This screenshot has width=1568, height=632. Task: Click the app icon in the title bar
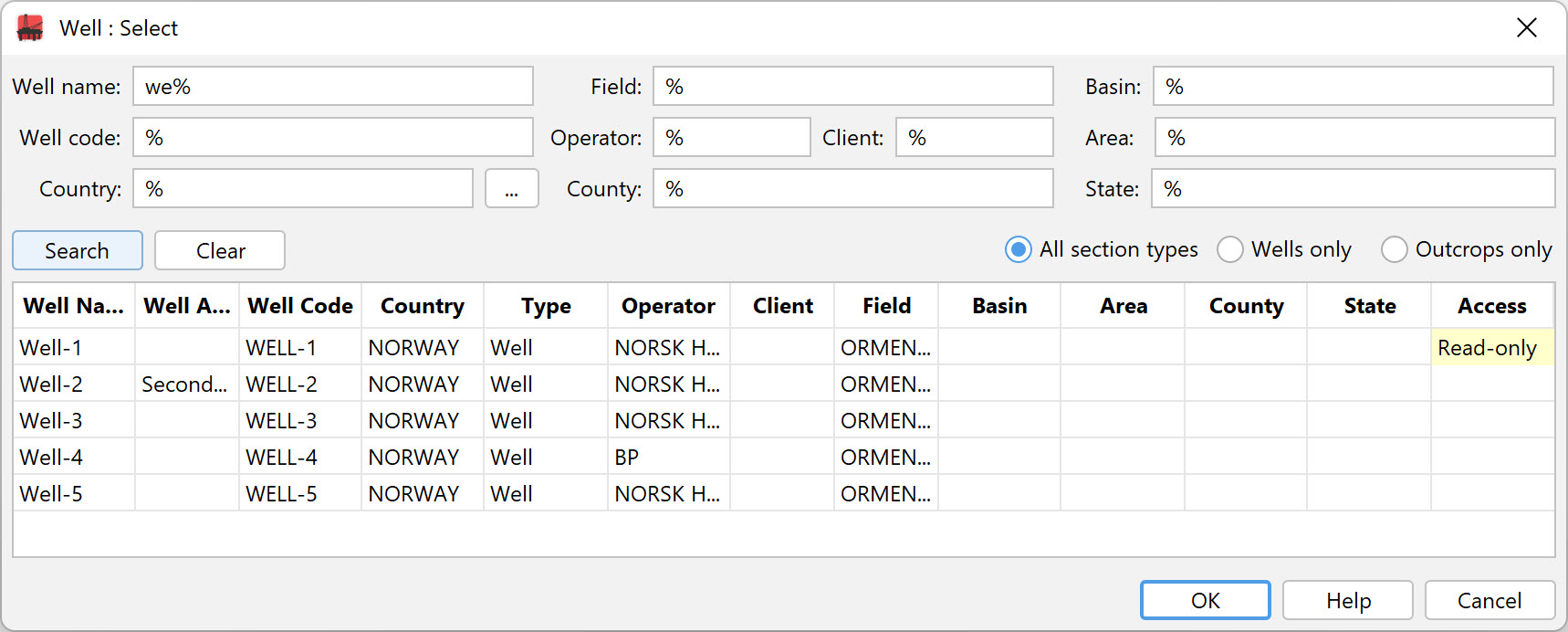(30, 28)
